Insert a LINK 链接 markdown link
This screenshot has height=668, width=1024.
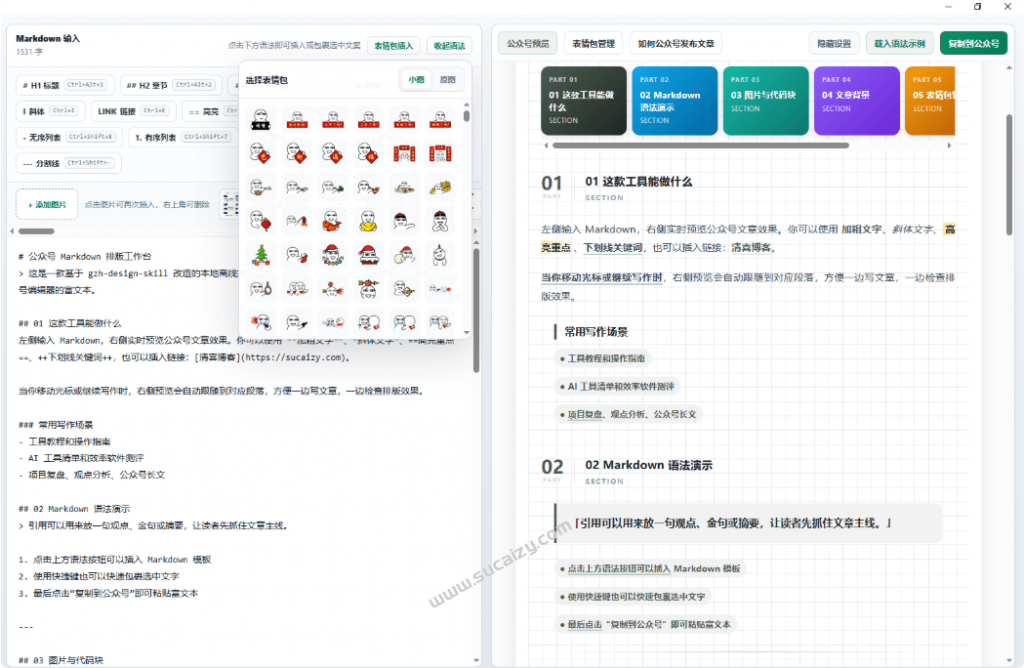(133, 111)
